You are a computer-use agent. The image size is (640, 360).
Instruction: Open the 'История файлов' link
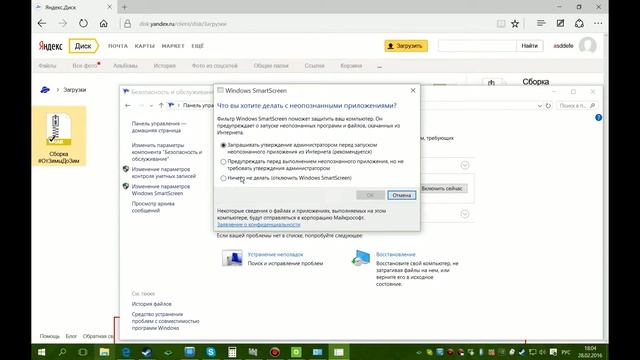coord(151,304)
